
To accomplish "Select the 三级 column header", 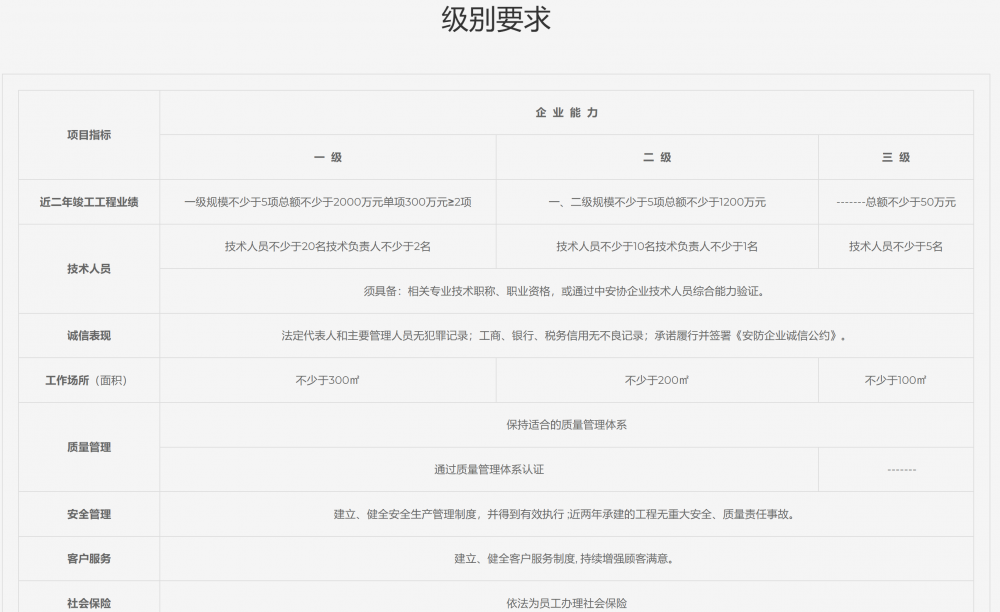I will pyautogui.click(x=895, y=158).
